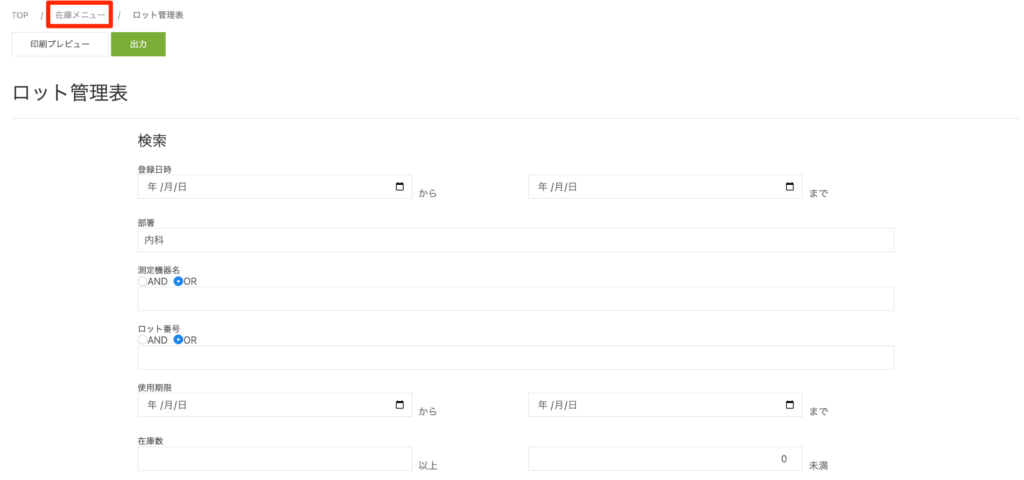This screenshot has height=480, width=1024.
Task: Click 在庫数 maximum (未満) field showing 0
Action: pyautogui.click(x=665, y=459)
